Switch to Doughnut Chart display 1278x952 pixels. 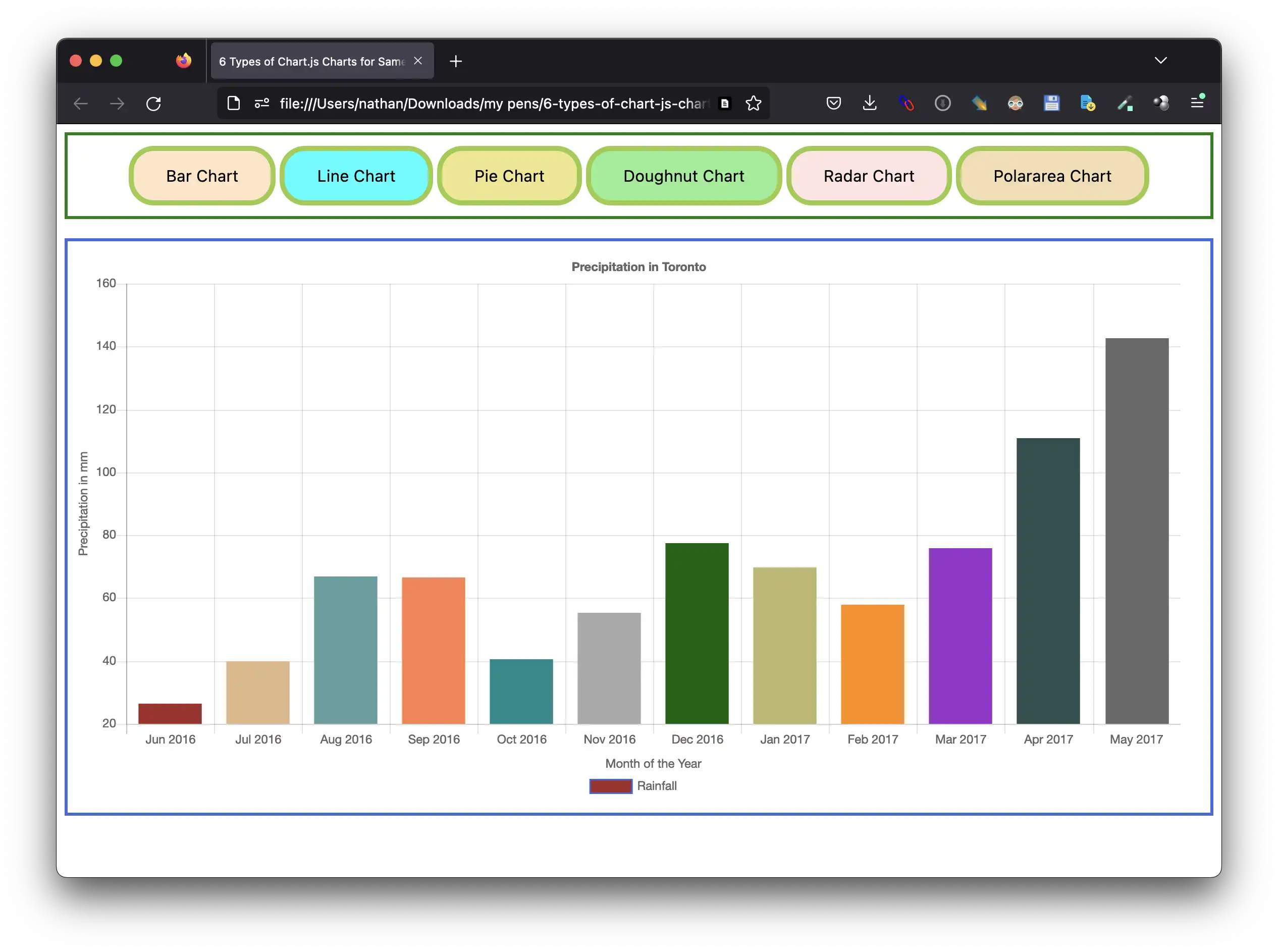[683, 176]
